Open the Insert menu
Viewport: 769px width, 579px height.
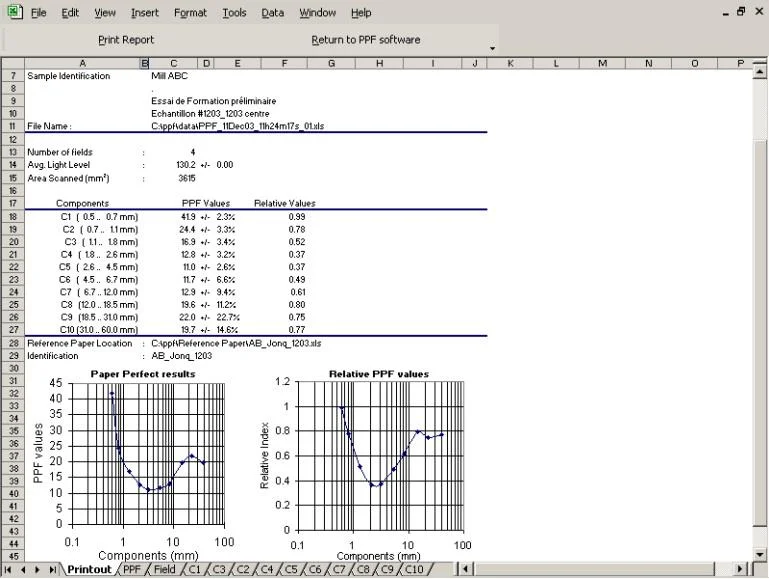(145, 13)
